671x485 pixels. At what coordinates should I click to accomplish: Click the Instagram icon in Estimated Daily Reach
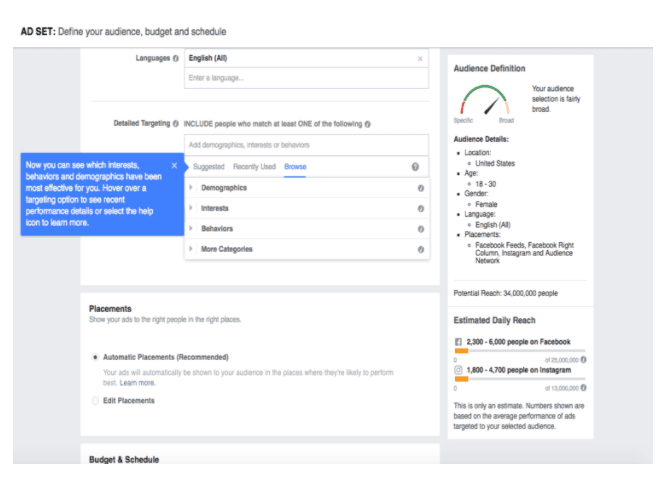point(458,370)
